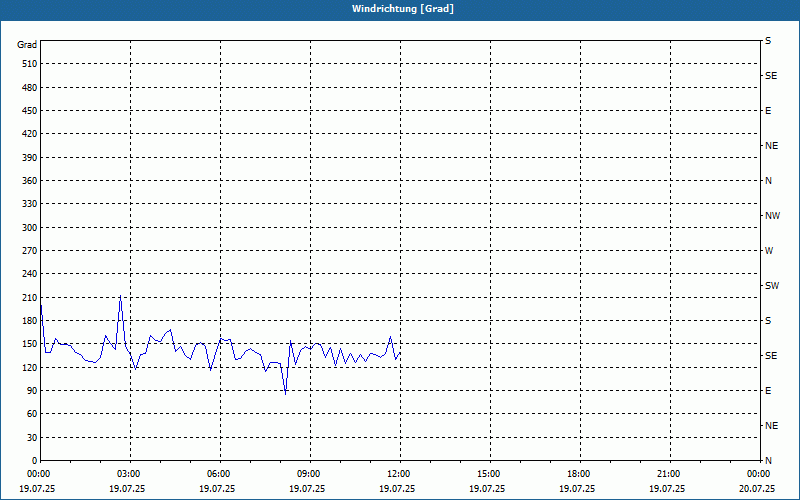
Task: Select the 20.07.25 date label
Action: pyautogui.click(x=757, y=489)
